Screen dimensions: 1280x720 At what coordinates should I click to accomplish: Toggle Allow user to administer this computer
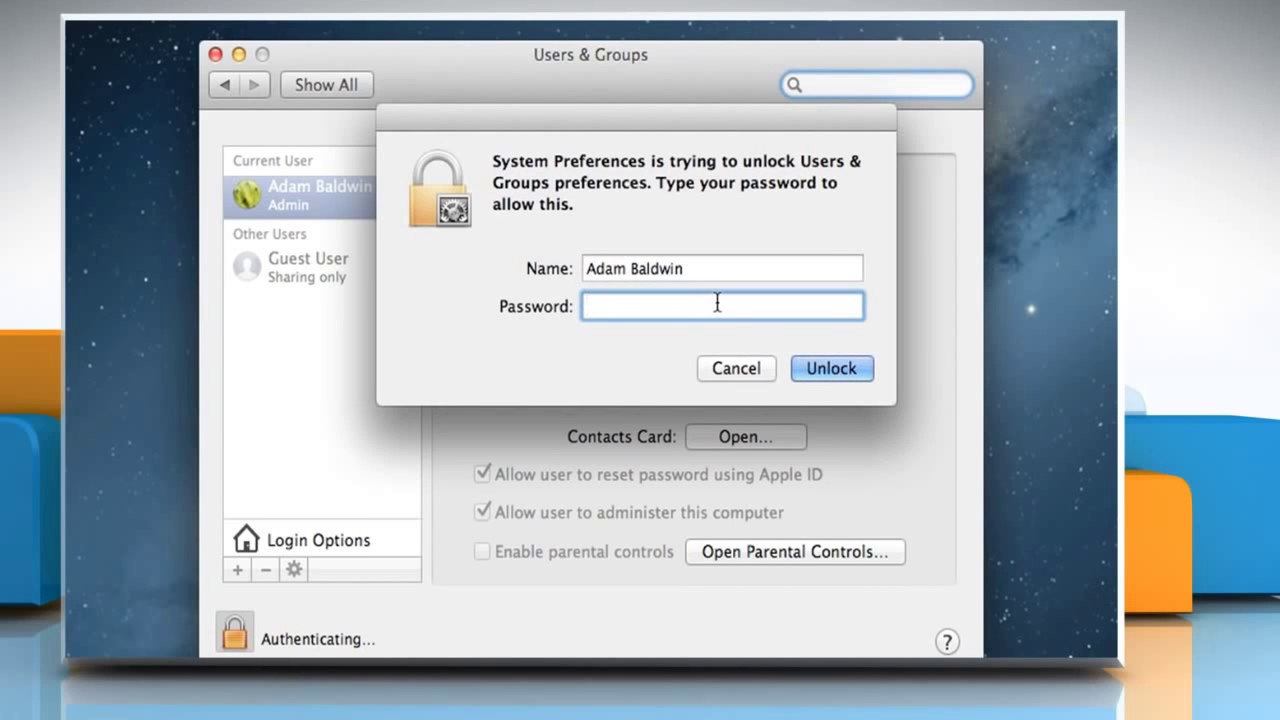tap(483, 511)
